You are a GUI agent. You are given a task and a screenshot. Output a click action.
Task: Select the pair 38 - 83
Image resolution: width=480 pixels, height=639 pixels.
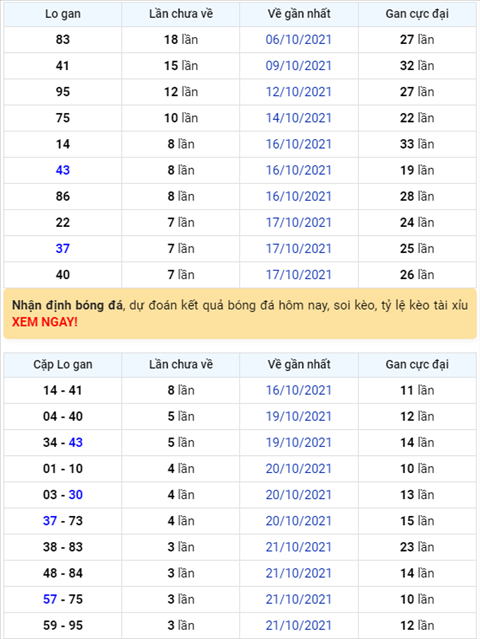click(63, 546)
